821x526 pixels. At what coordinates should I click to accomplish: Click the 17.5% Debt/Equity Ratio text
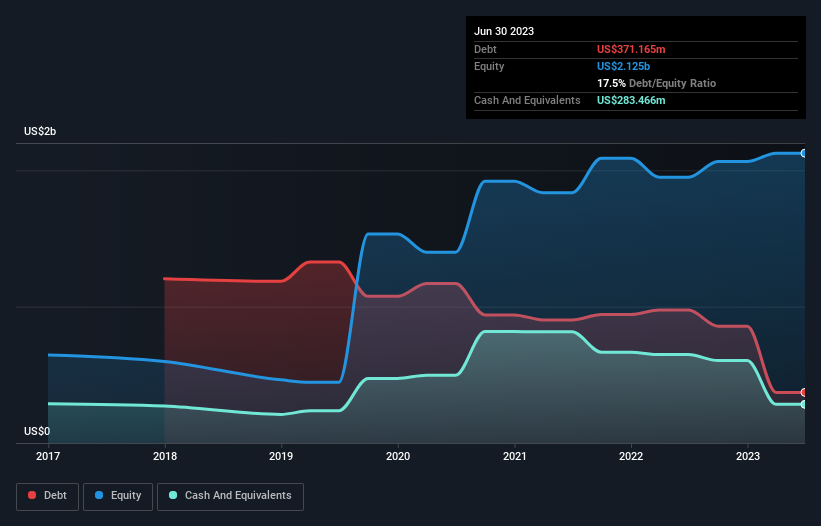657,83
